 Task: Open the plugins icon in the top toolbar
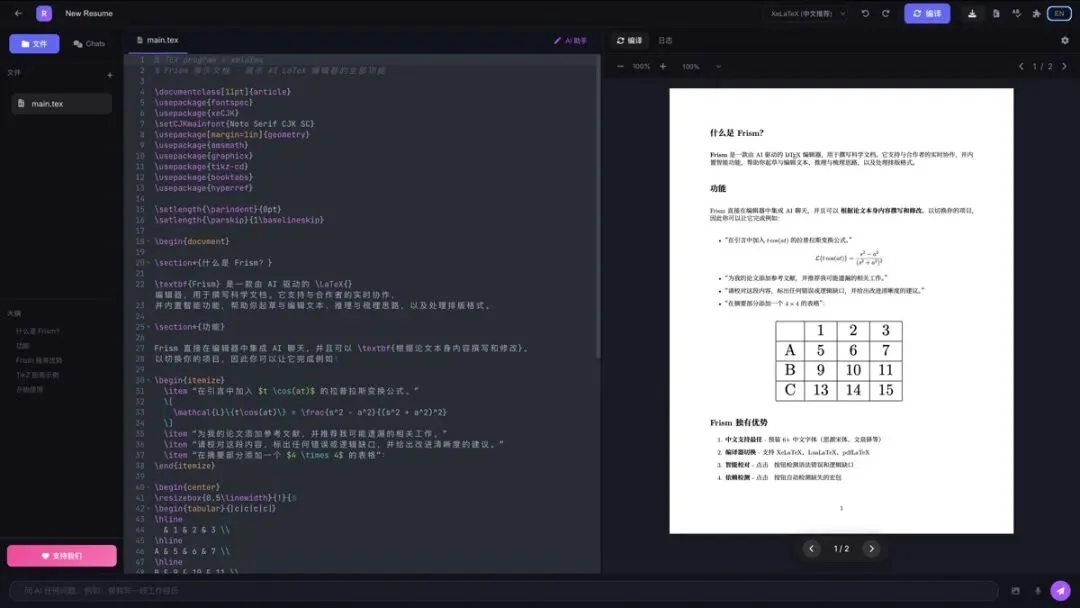pos(1036,13)
